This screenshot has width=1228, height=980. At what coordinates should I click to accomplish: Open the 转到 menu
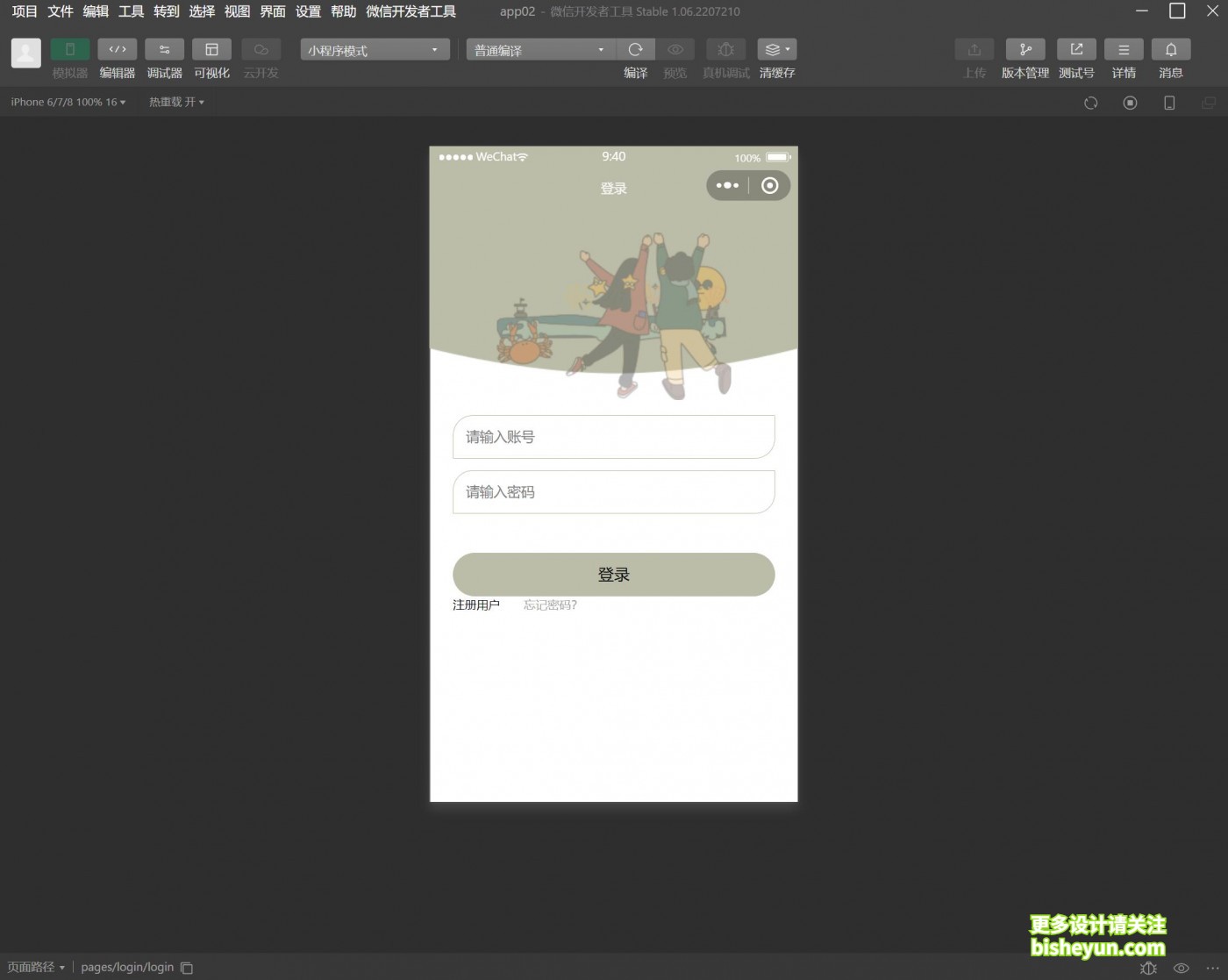(x=167, y=11)
